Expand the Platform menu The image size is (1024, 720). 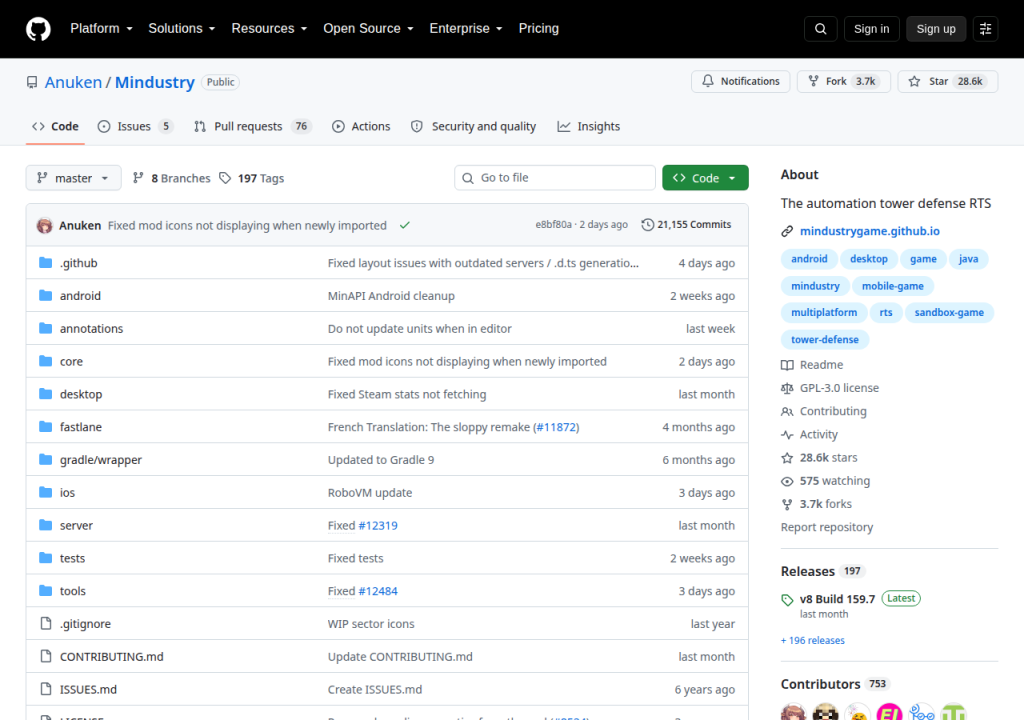tap(101, 29)
